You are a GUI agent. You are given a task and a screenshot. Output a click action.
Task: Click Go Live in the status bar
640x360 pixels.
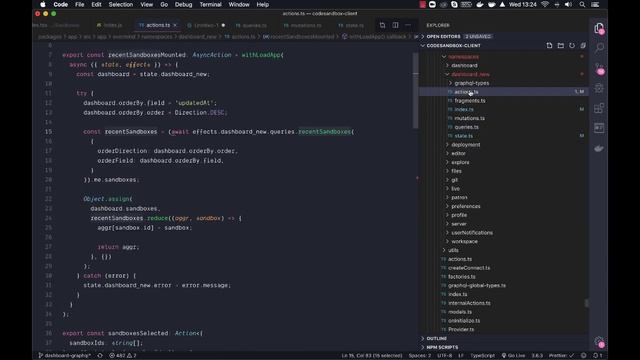pos(513,356)
